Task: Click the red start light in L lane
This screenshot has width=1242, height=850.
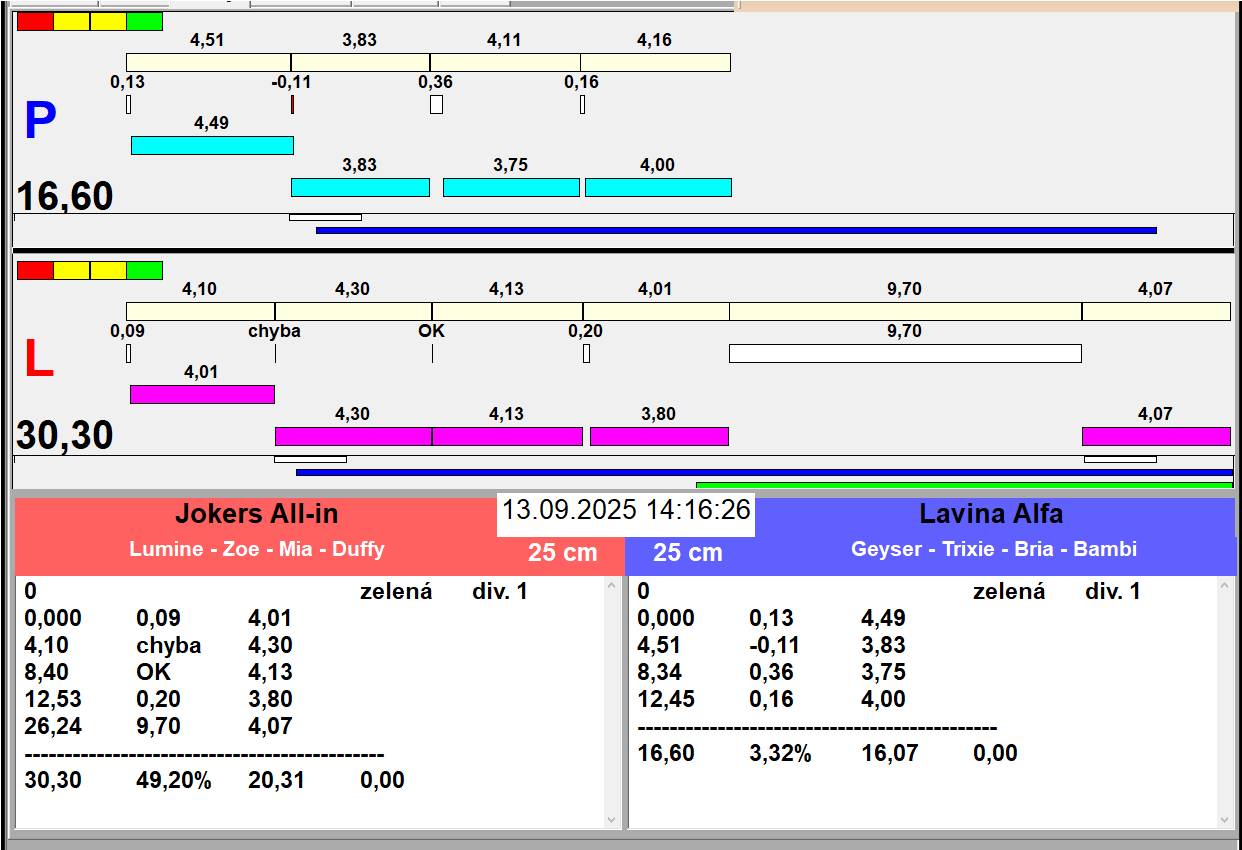Action: [x=35, y=270]
